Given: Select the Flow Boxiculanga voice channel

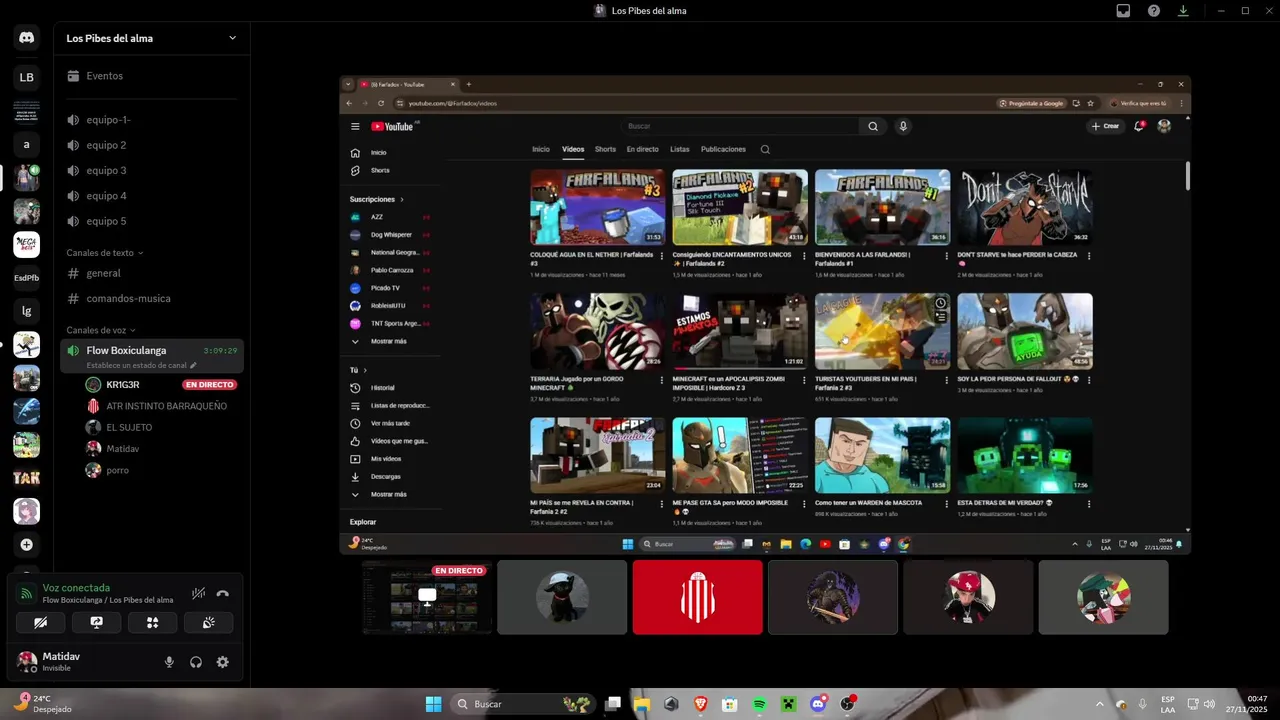Looking at the screenshot, I should [151, 355].
